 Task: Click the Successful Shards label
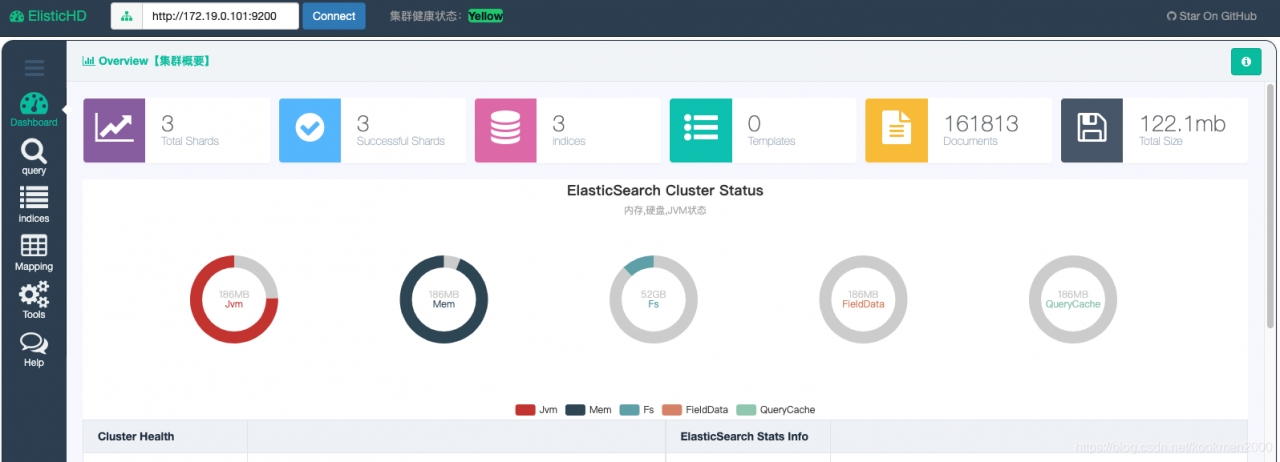401,141
